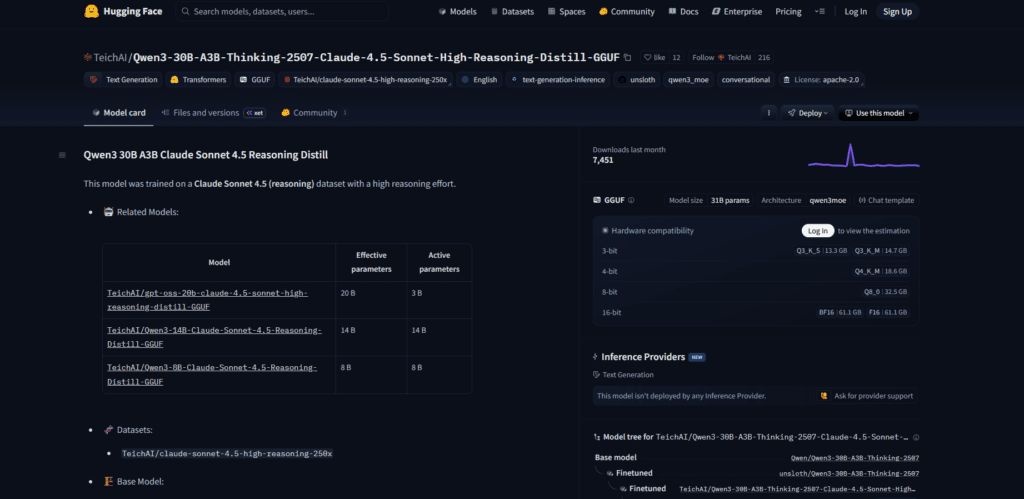The width and height of the screenshot is (1024, 499).
Task: Select the GGUF tag
Action: pos(255,80)
